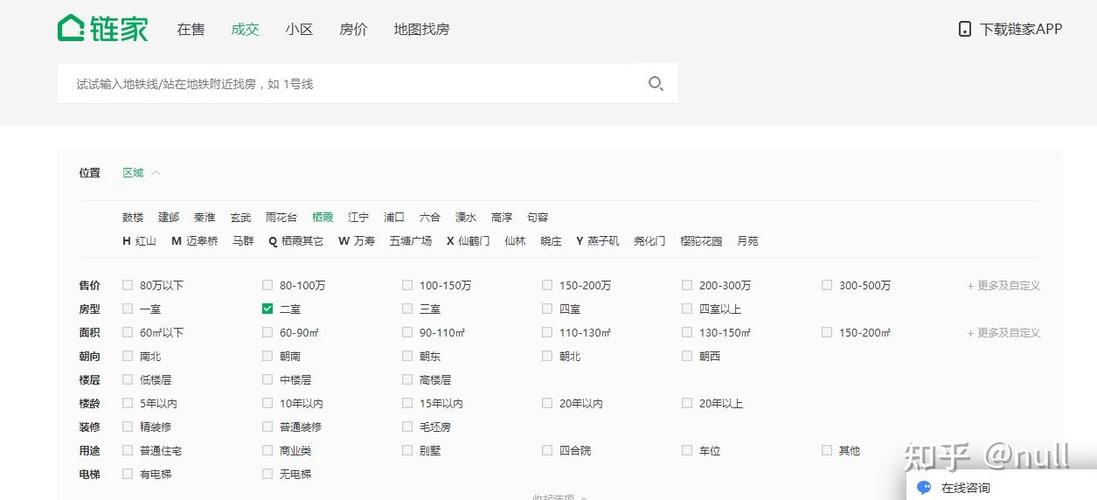
Task: Check the 车位 usage box
Action: (687, 450)
